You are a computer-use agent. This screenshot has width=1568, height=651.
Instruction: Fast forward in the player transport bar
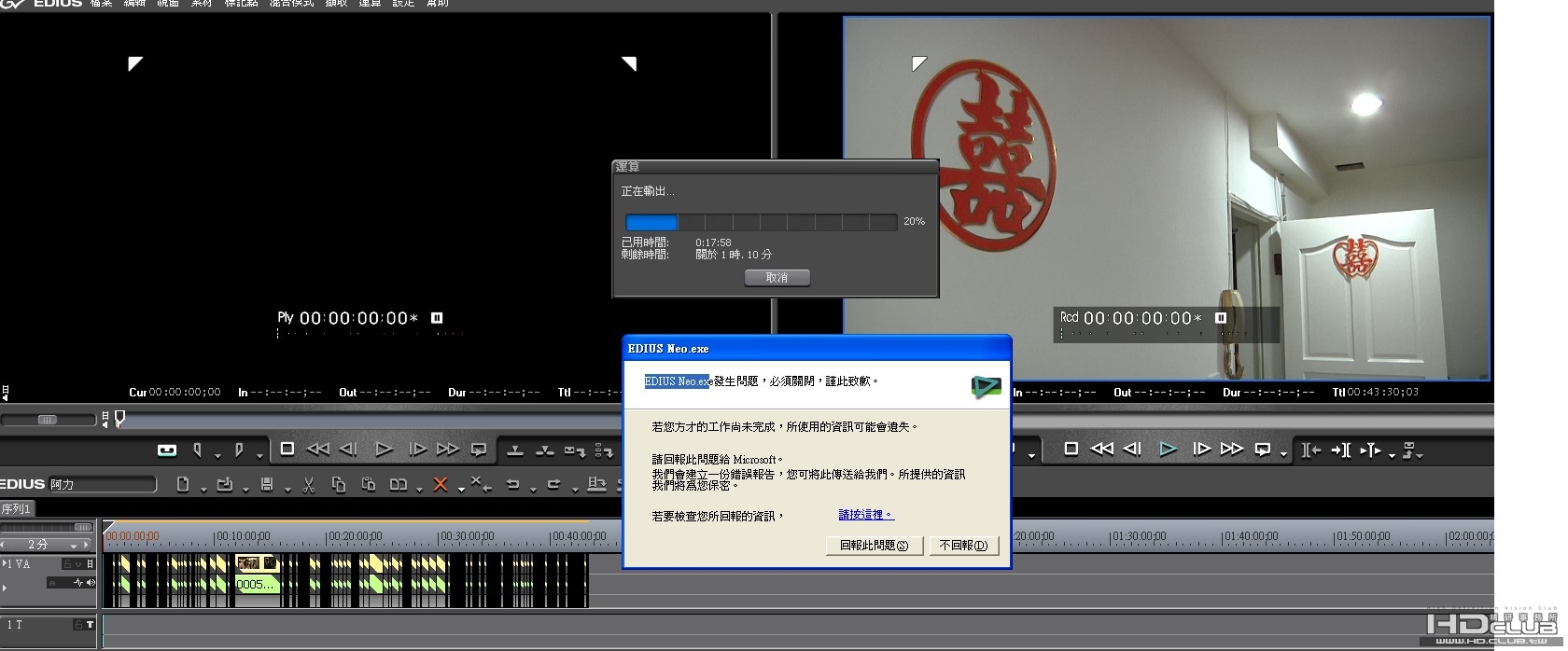click(448, 450)
